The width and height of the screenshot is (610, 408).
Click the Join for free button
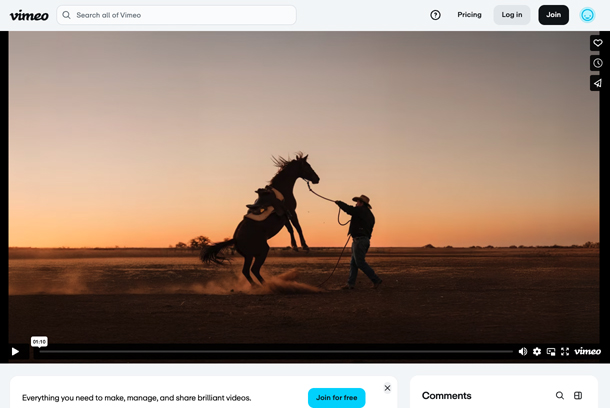[x=337, y=397]
